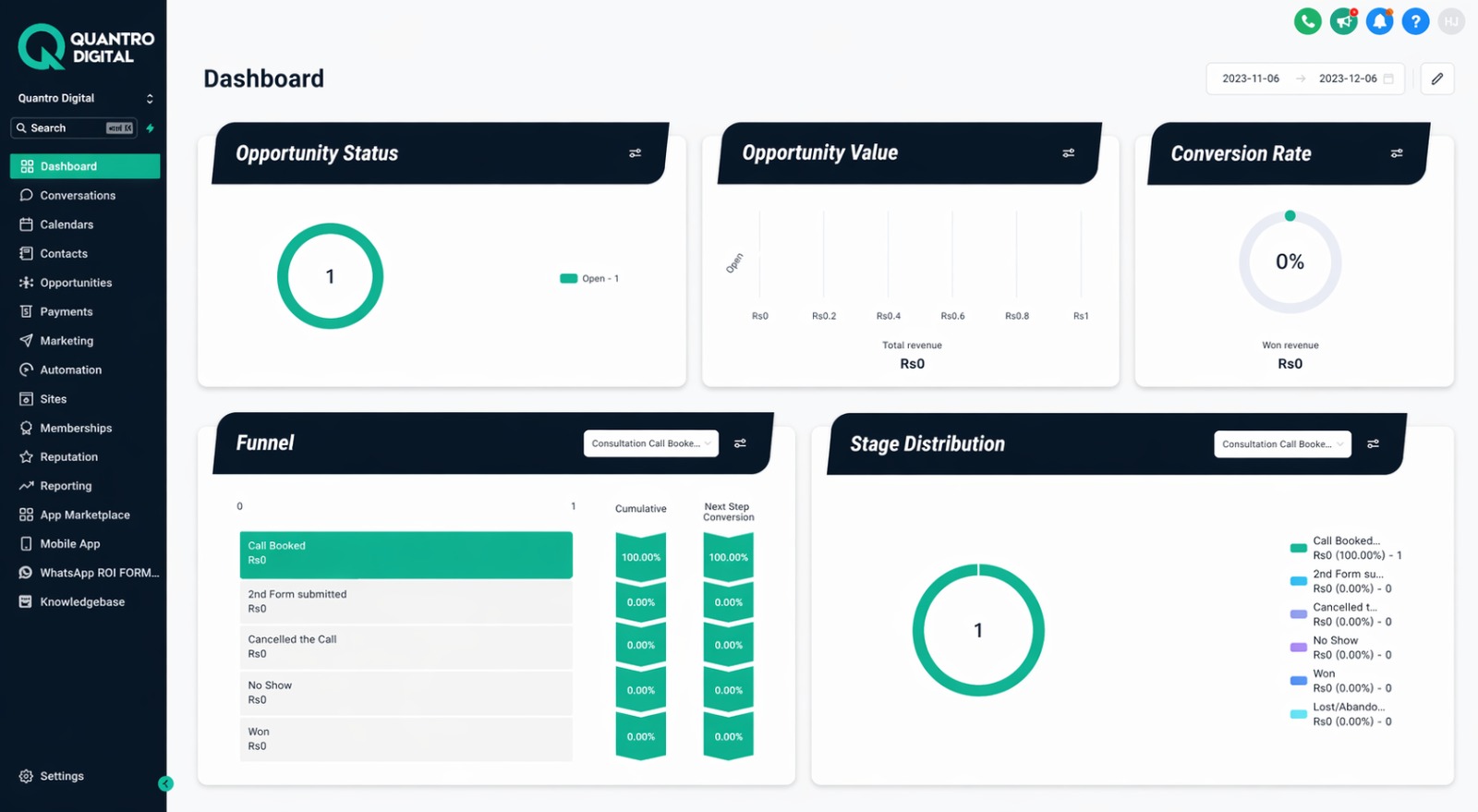Viewport: 1478px width, 812px height.
Task: Open Conversion Rate filter settings icon
Action: 1397,153
